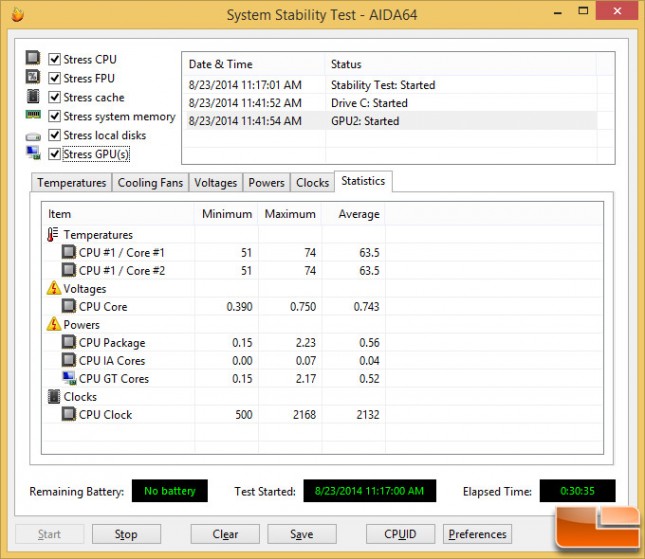Screen dimensions: 645x559
Task: Select the 'Drive C: Started' log entry
Action: coord(391,103)
